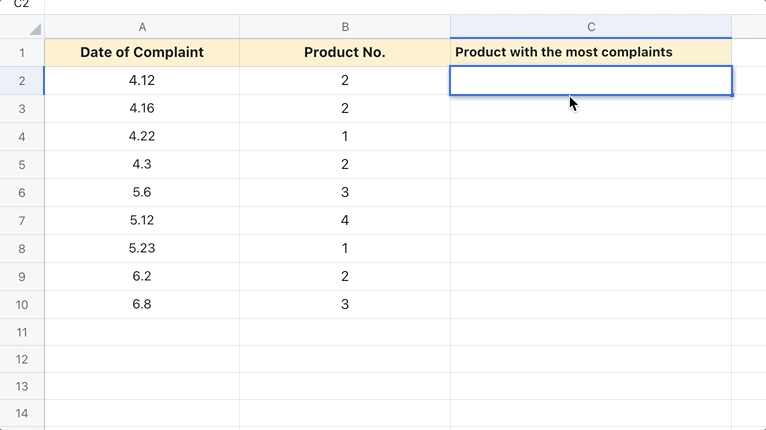Click the 'Product No.' header cell
The height and width of the screenshot is (430, 766).
(x=345, y=52)
